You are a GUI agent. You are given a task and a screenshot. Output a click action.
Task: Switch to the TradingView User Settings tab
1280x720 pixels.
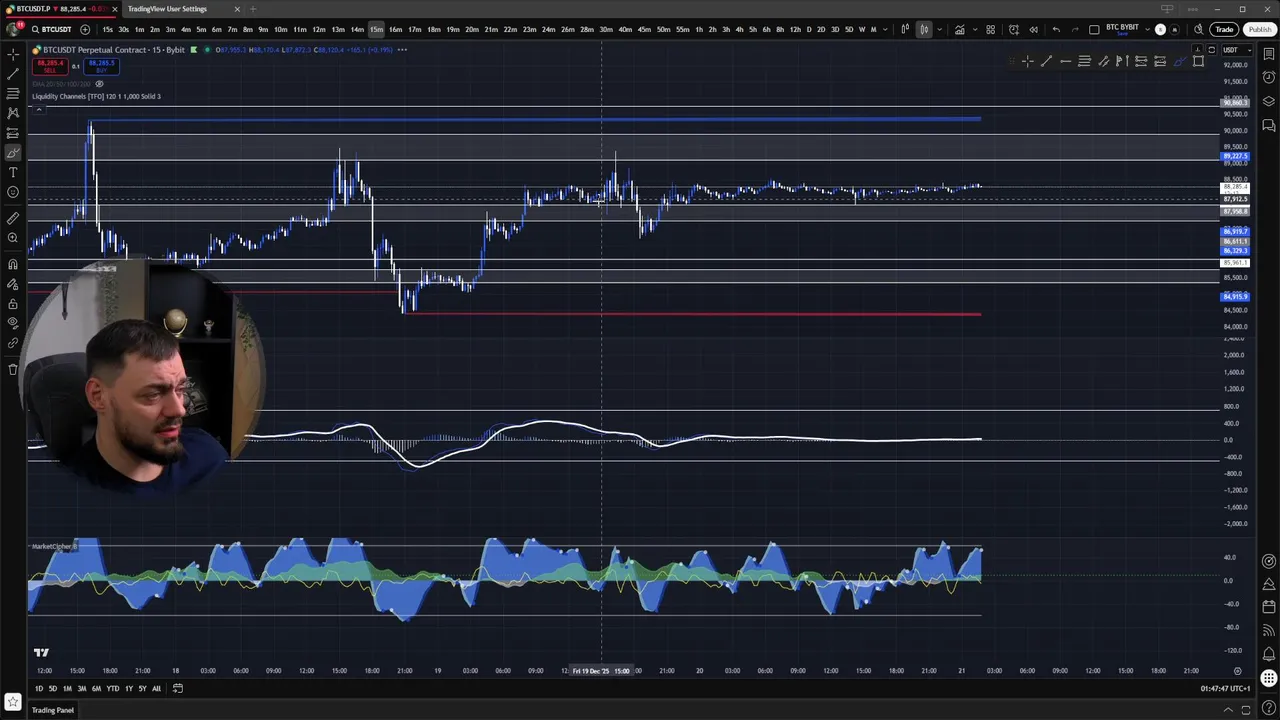pyautogui.click(x=167, y=9)
